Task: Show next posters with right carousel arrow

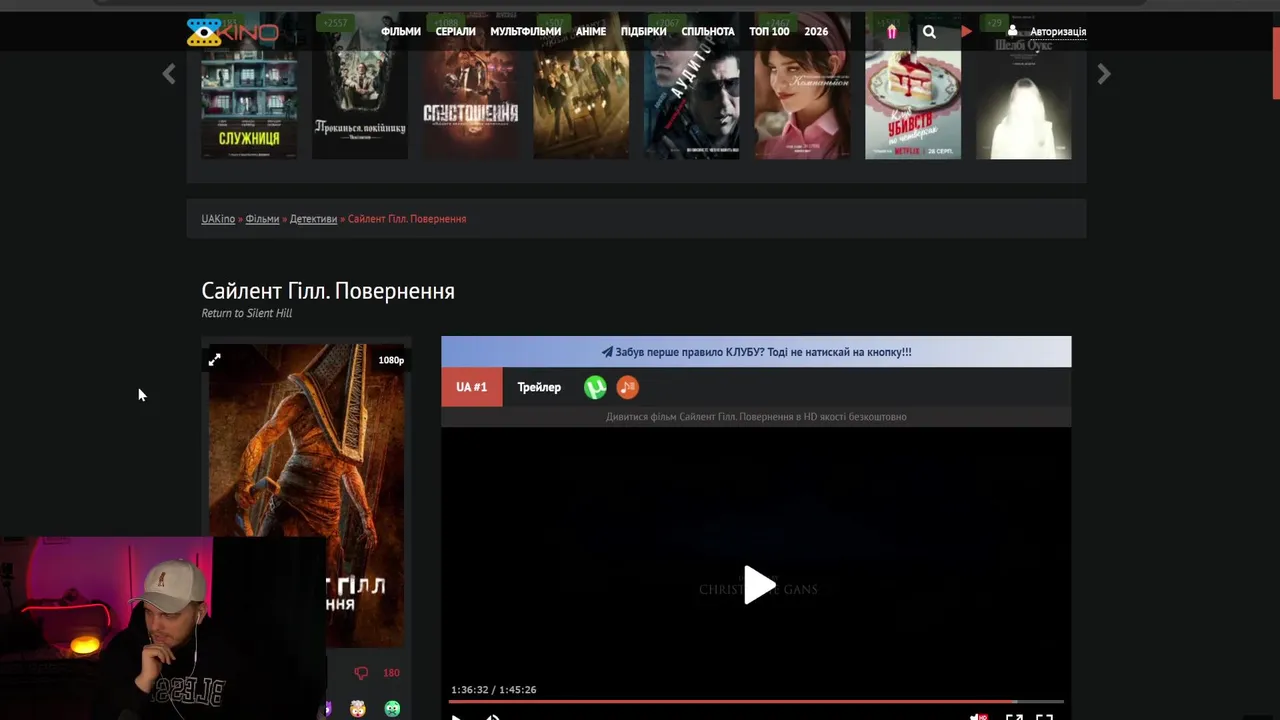Action: [x=1104, y=74]
